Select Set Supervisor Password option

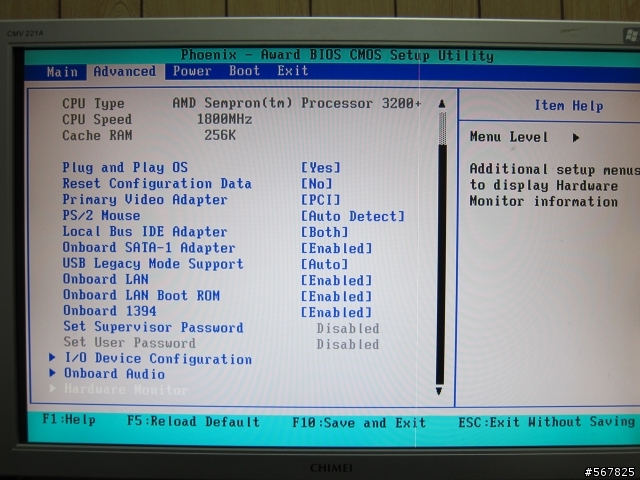tap(153, 327)
